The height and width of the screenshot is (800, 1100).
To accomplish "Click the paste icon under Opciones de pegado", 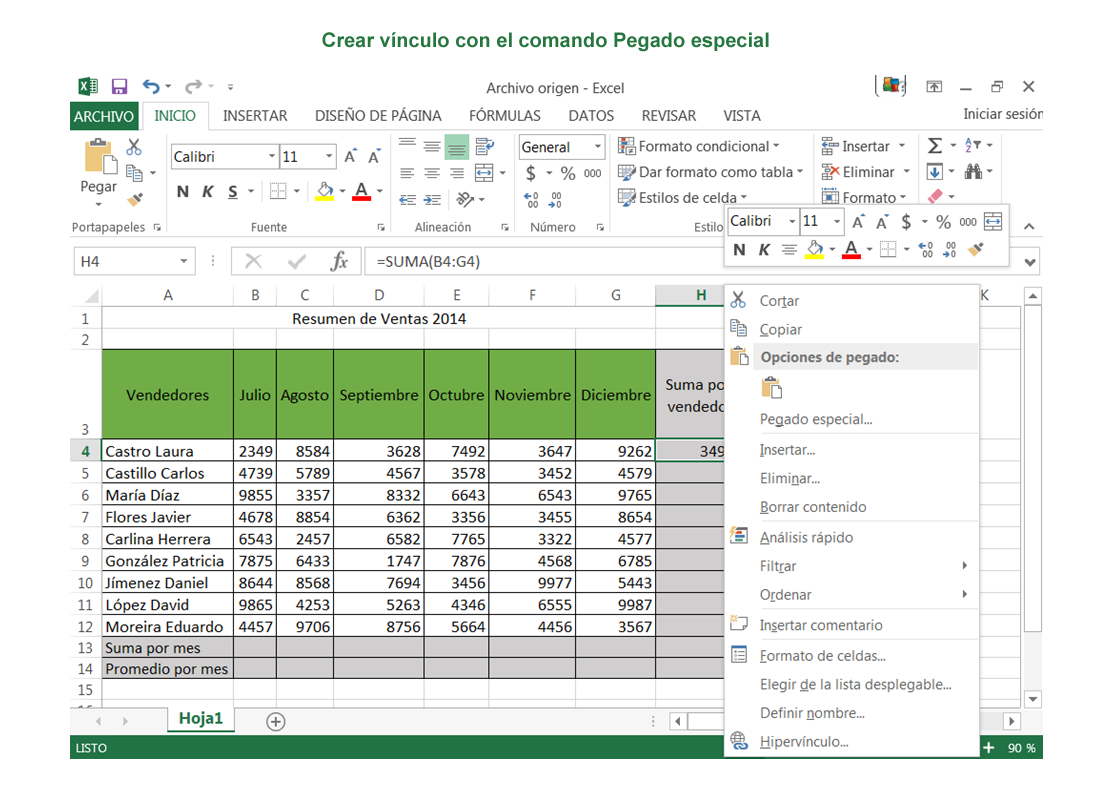I will 772,388.
